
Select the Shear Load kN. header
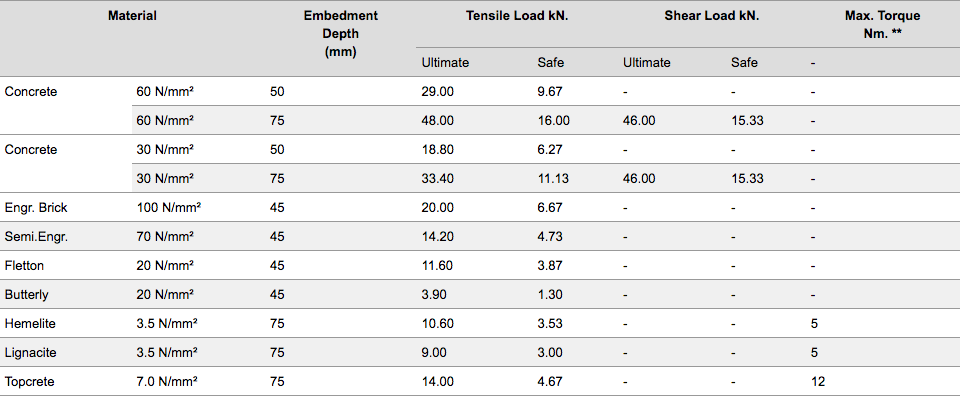(711, 16)
